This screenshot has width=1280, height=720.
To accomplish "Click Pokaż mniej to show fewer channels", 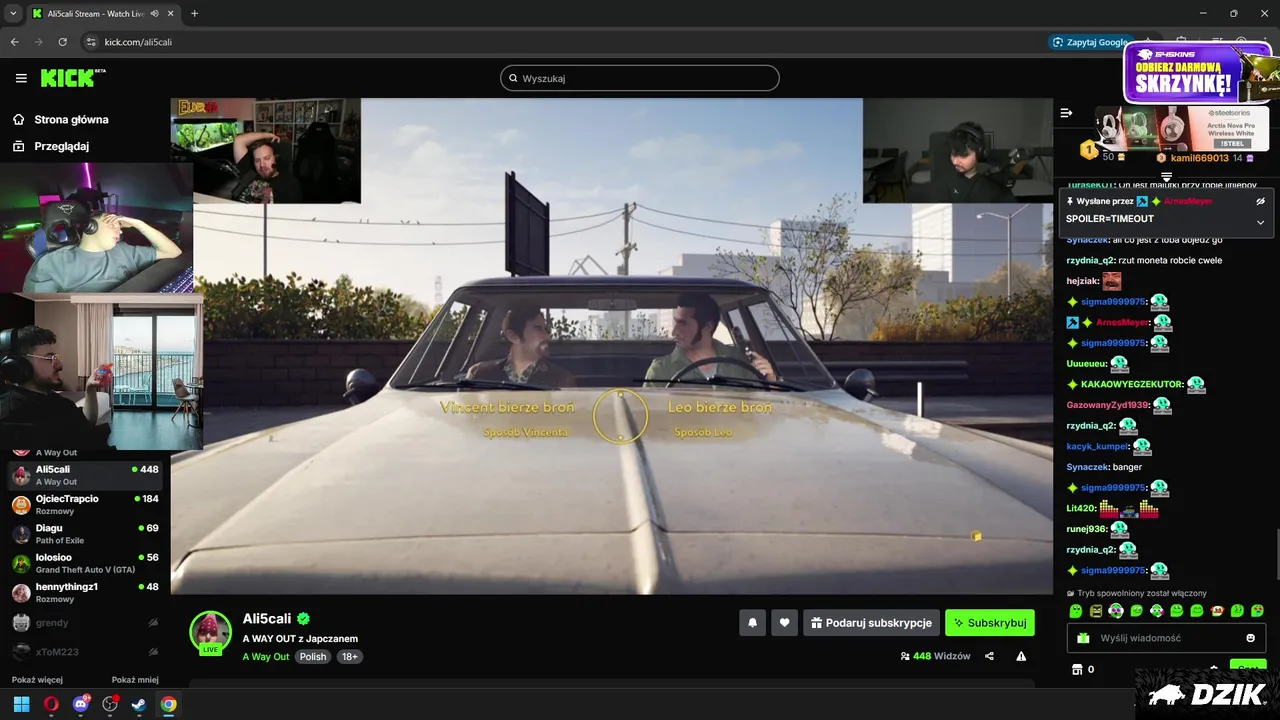I will click(135, 680).
